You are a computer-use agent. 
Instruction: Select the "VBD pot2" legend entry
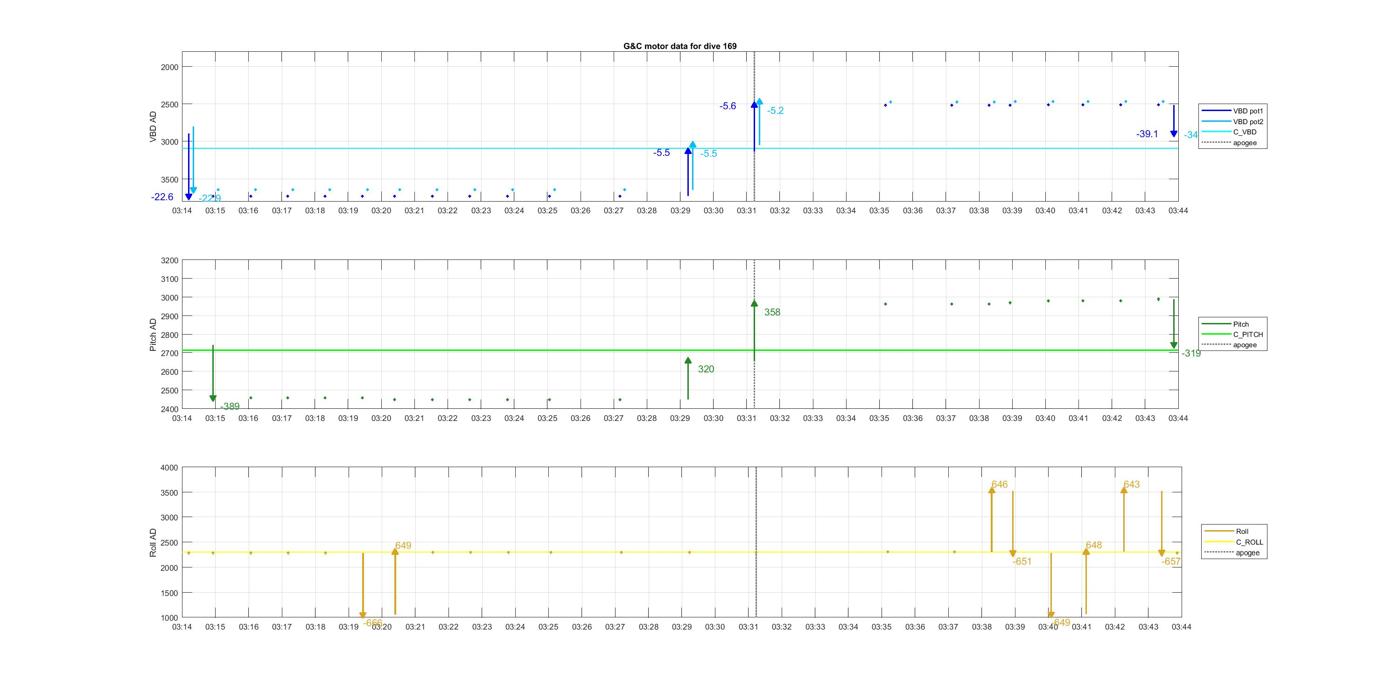click(x=1233, y=121)
